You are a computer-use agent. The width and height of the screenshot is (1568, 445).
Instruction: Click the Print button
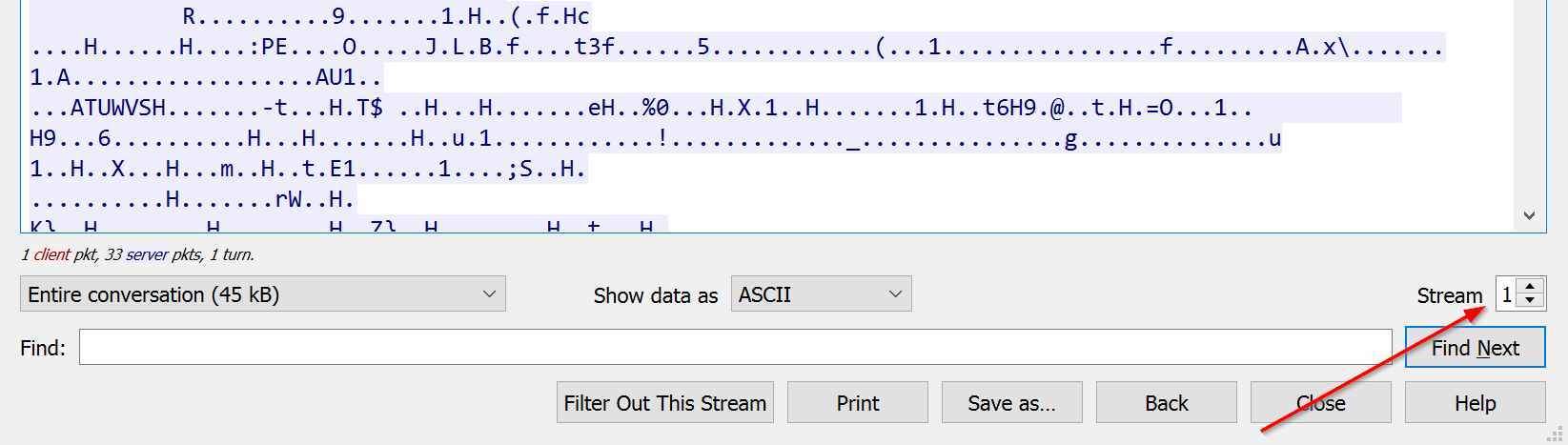coord(857,403)
